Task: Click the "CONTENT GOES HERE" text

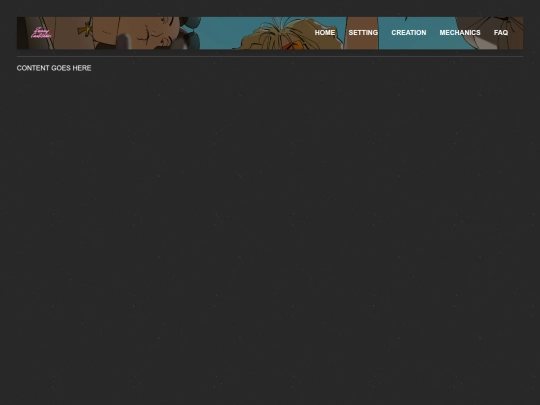Action: (54, 68)
